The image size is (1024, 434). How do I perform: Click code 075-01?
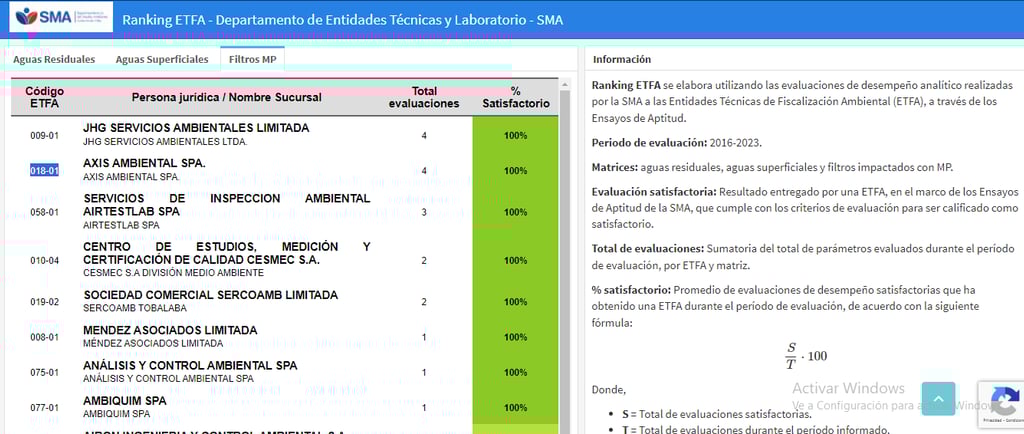(44, 373)
